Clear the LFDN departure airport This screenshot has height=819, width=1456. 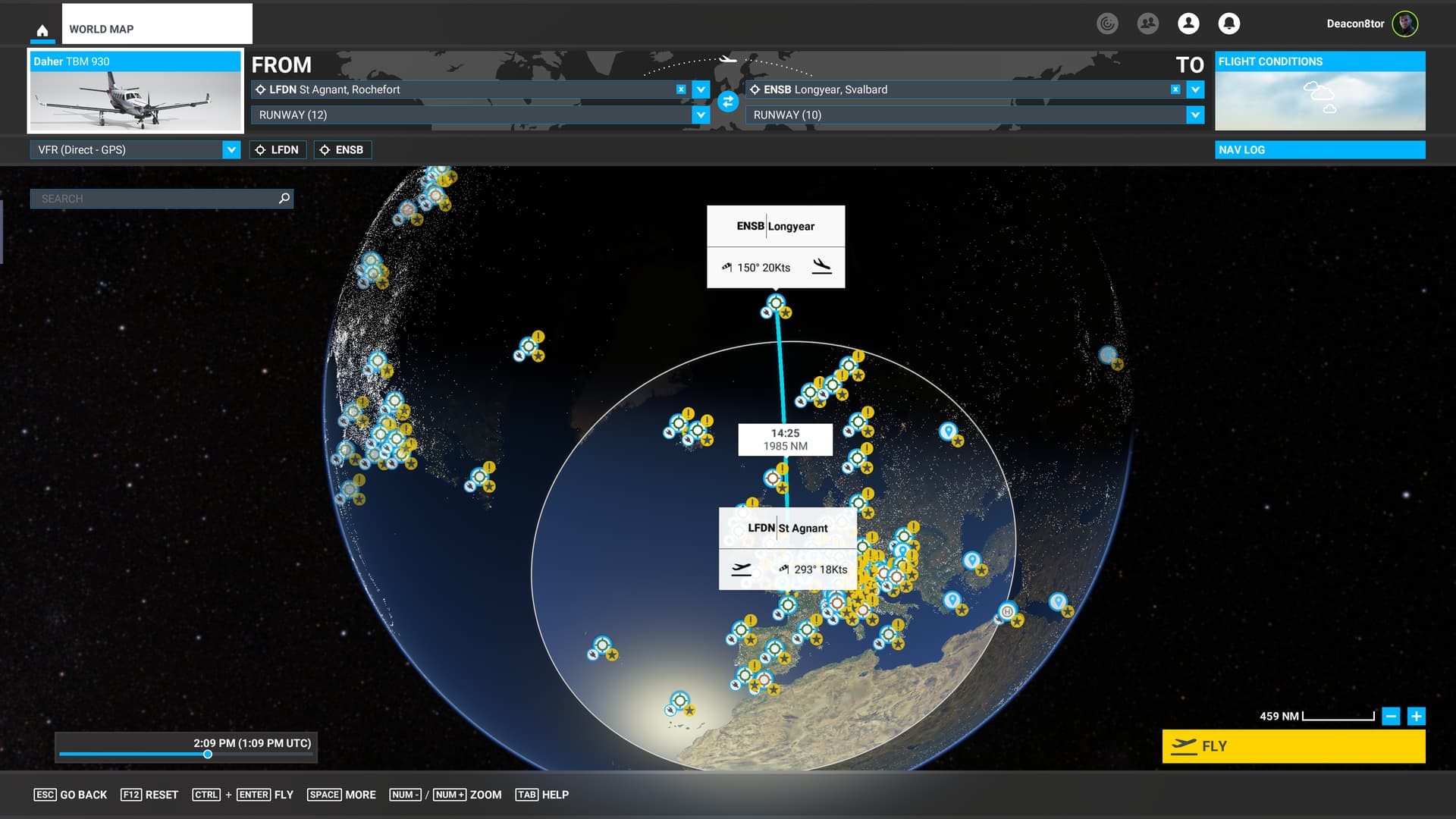coord(681,89)
